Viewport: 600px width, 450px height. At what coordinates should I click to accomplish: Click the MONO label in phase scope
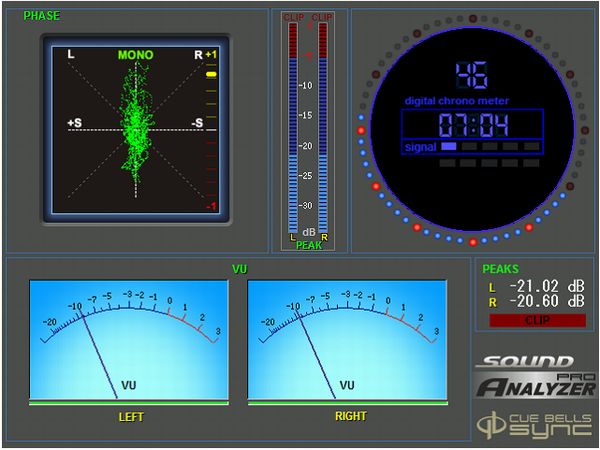pyautogui.click(x=135, y=55)
